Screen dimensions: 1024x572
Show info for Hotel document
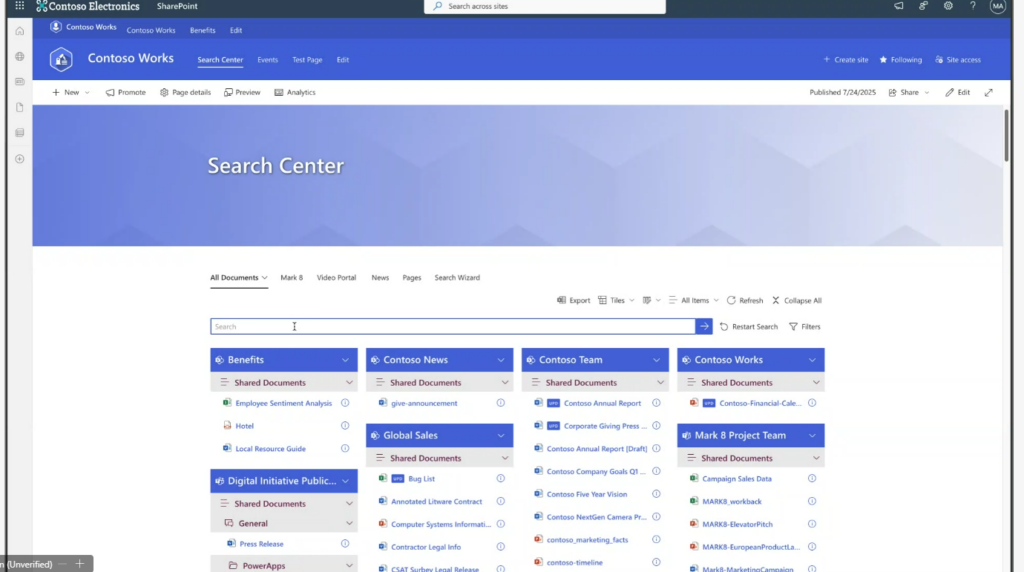coord(345,426)
